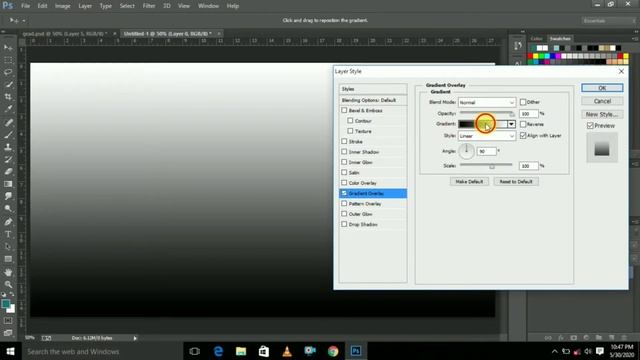Viewport: 640px width, 360px height.
Task: Toggle the Preview checkbox
Action: 590,126
